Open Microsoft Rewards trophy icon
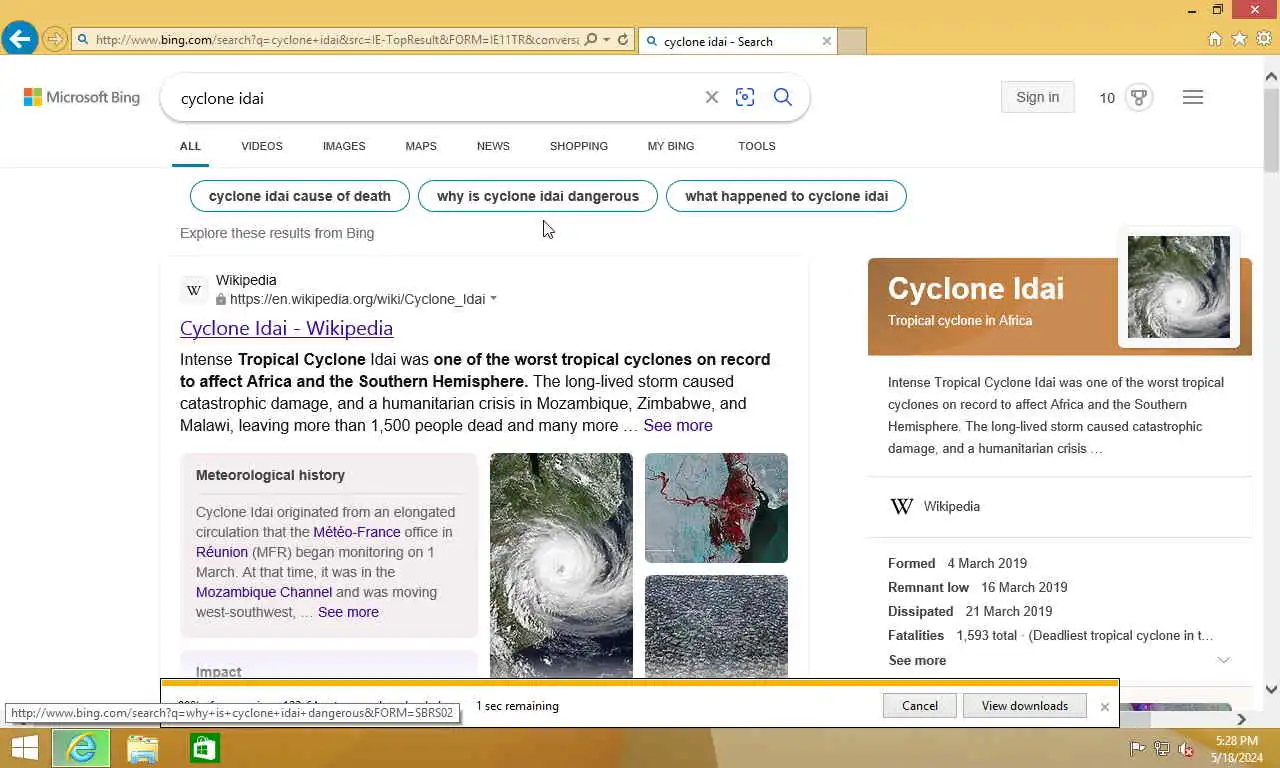This screenshot has height=768, width=1280. coord(1138,97)
